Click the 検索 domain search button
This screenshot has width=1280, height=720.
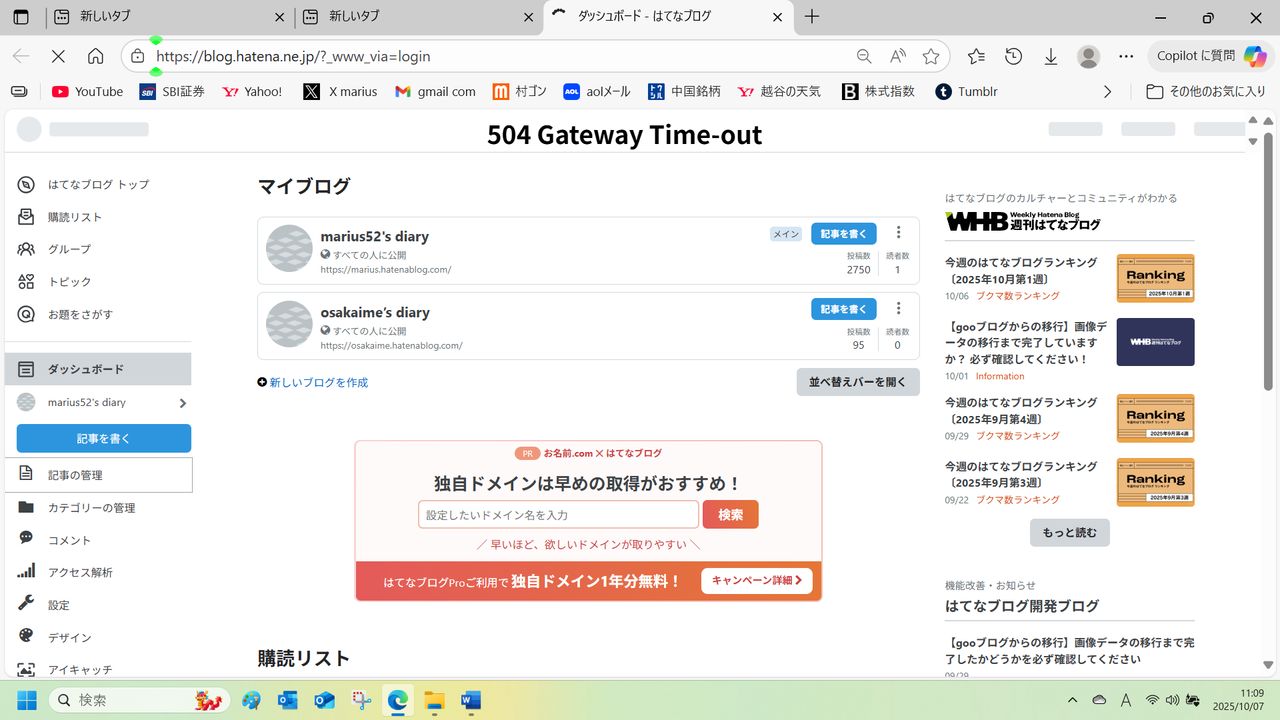[731, 514]
